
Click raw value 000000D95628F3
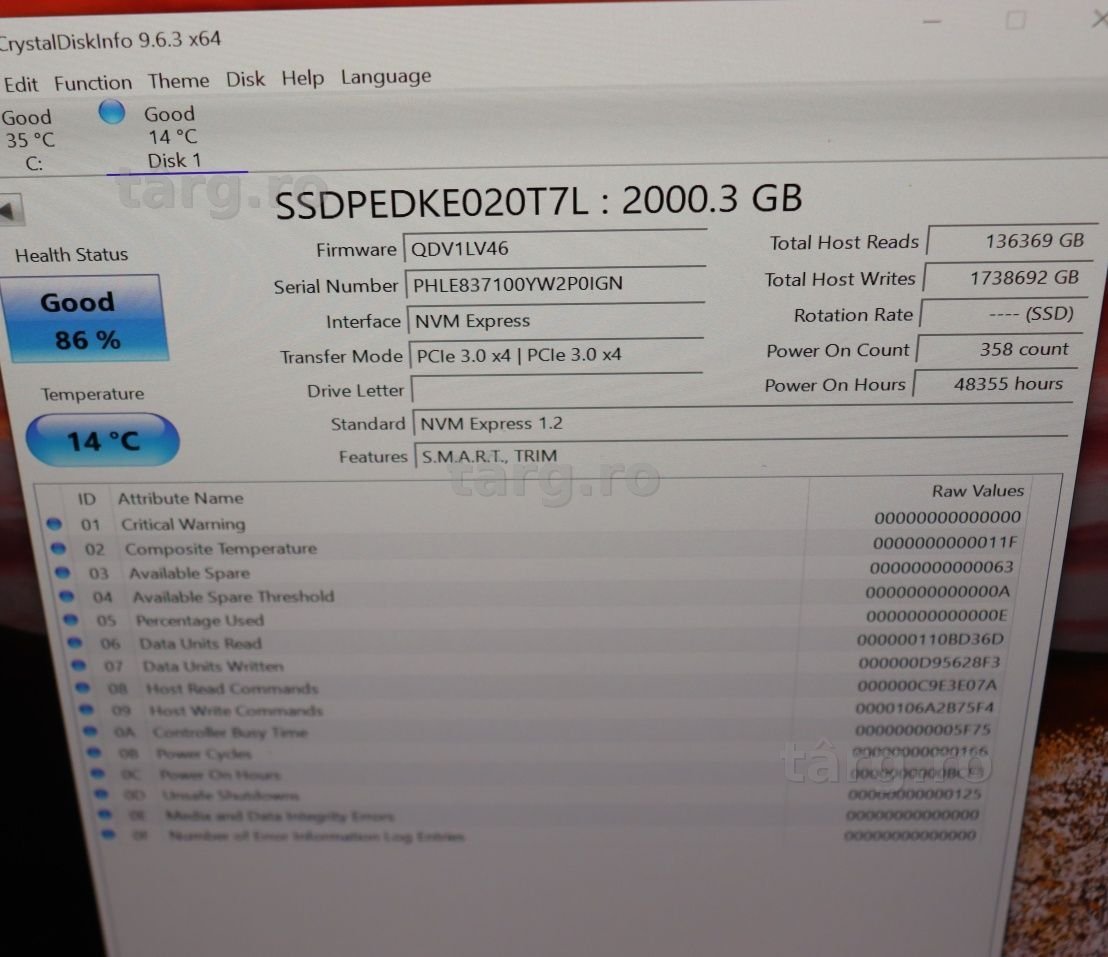click(x=929, y=663)
